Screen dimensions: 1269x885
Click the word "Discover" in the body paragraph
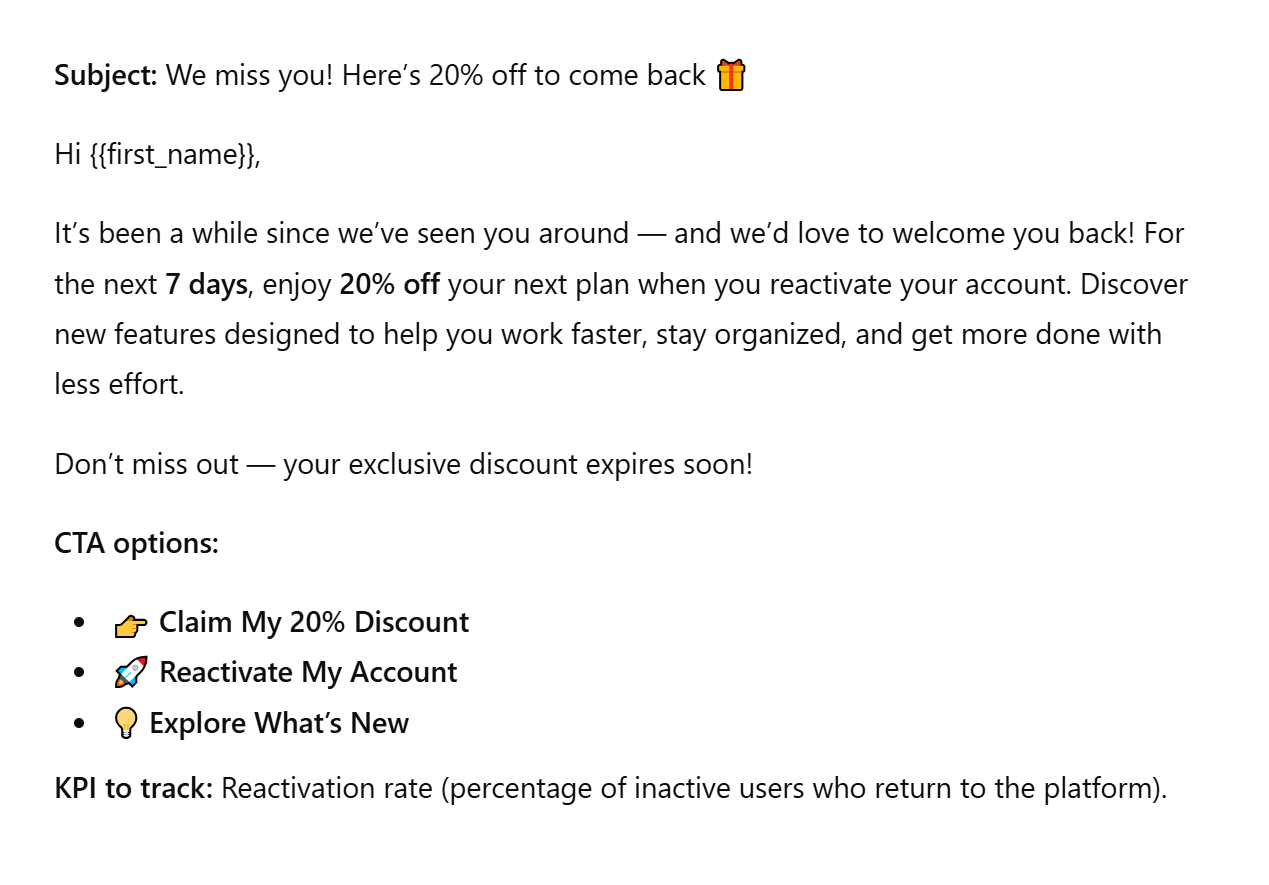1134,284
